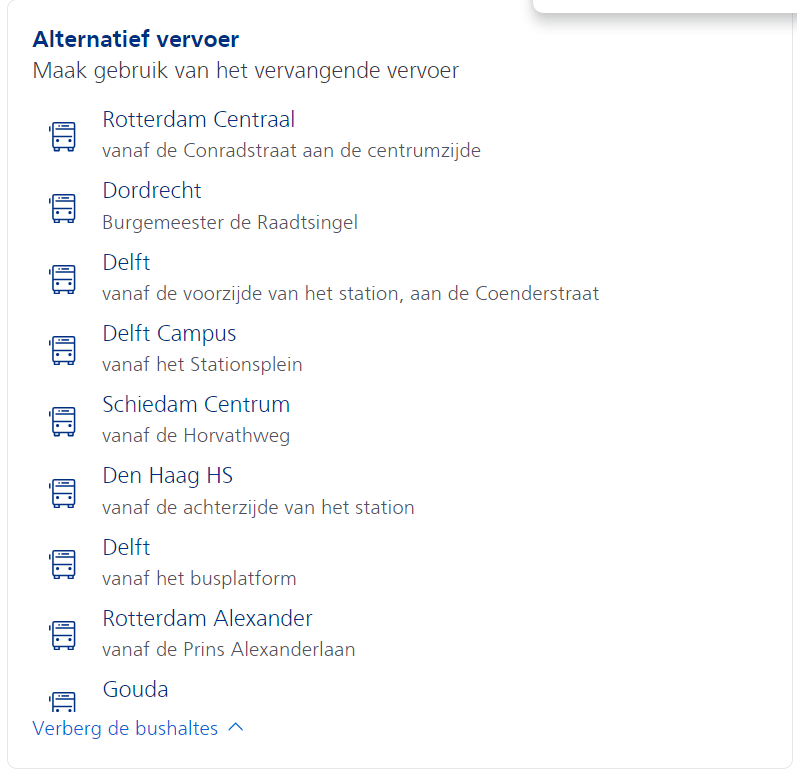Click 'vanaf de voorzijde van het station, aan de Coenderstraat'
The width and height of the screenshot is (797, 771).
[x=351, y=294]
